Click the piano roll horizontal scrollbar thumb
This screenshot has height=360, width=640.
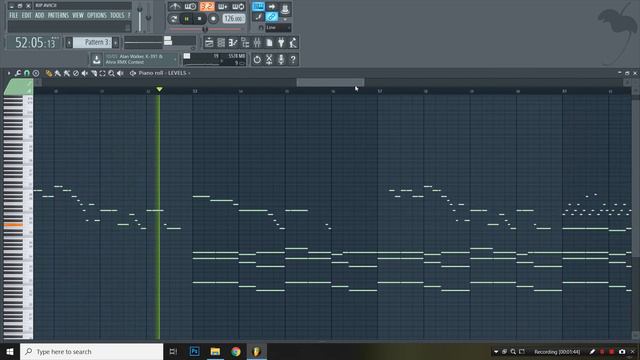[x=330, y=82]
